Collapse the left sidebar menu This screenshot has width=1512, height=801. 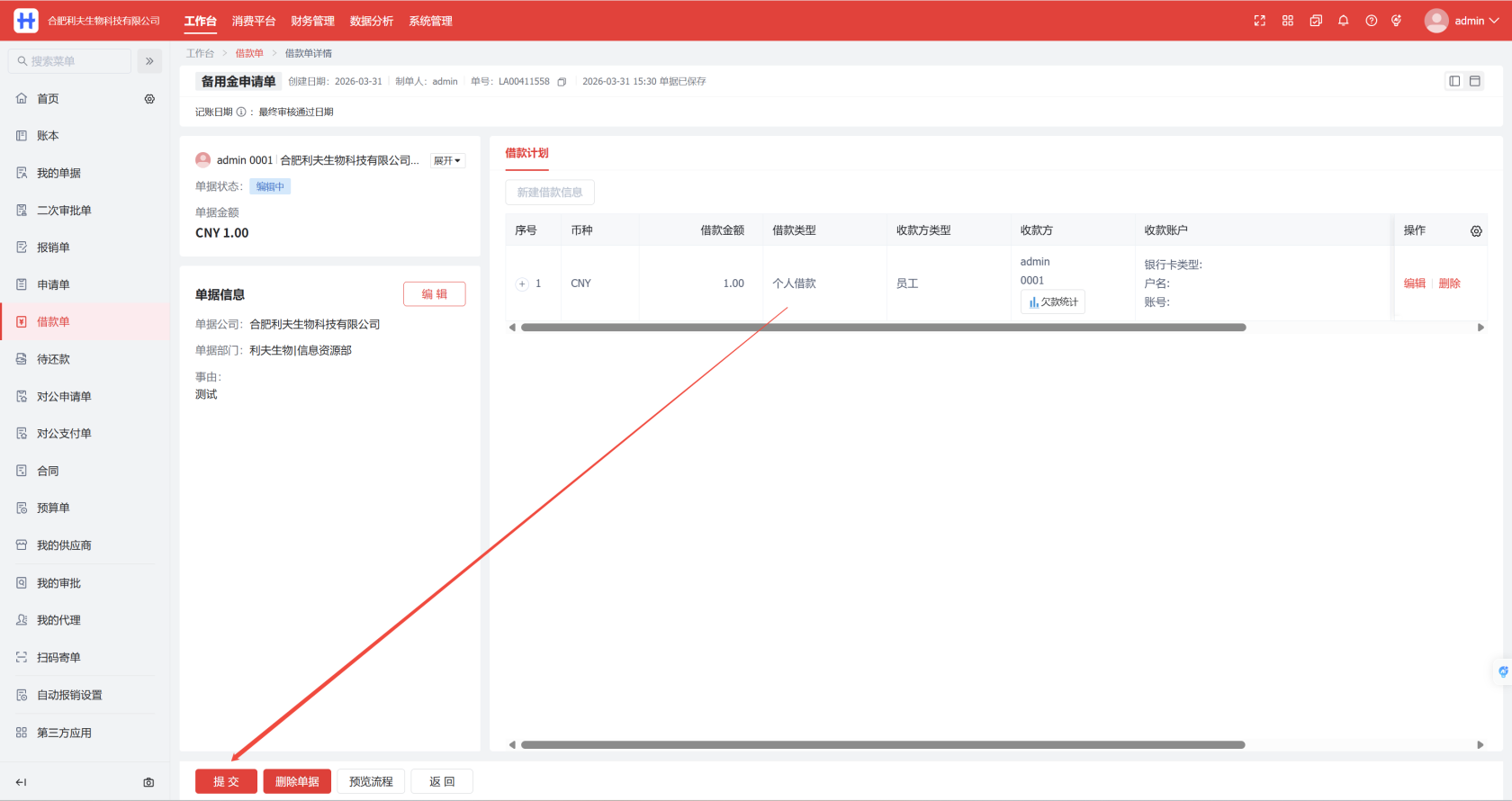(22, 782)
